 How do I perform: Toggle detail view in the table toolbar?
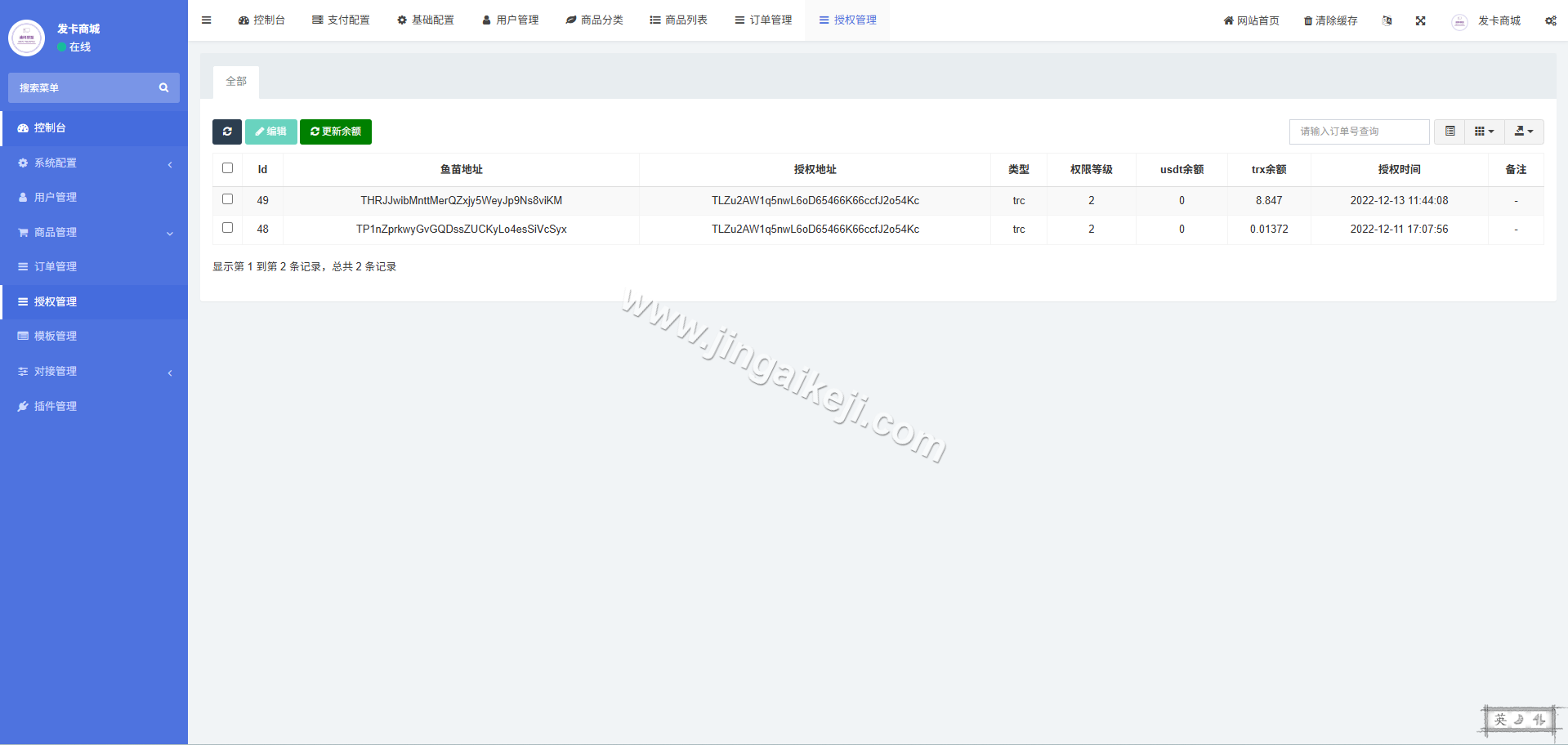coord(1450,131)
